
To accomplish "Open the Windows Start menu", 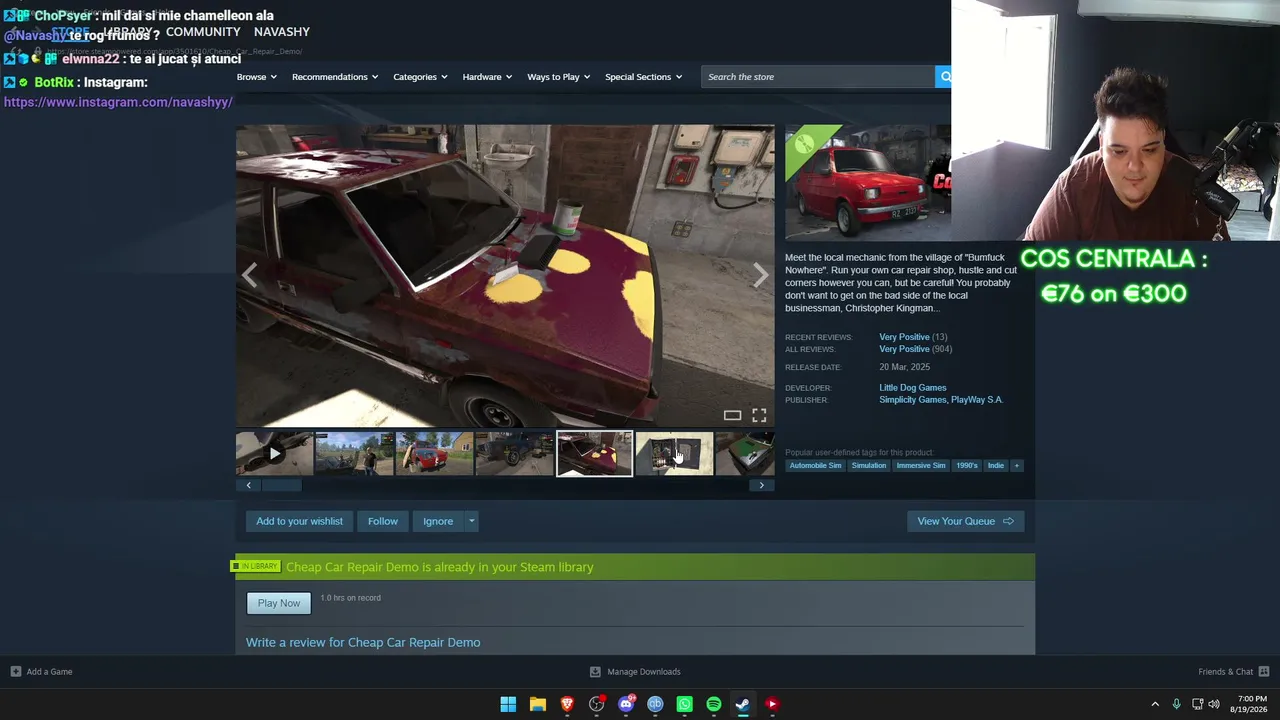I will (508, 704).
